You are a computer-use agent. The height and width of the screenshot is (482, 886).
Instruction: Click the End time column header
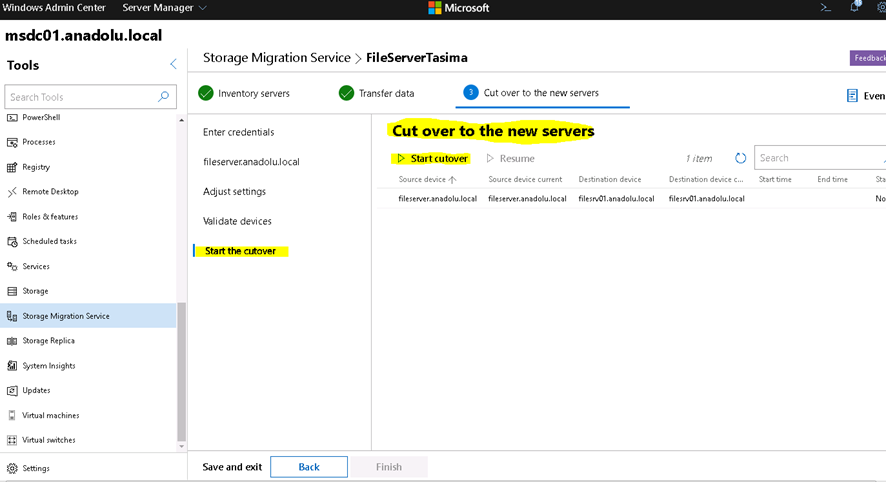pyautogui.click(x=832, y=180)
